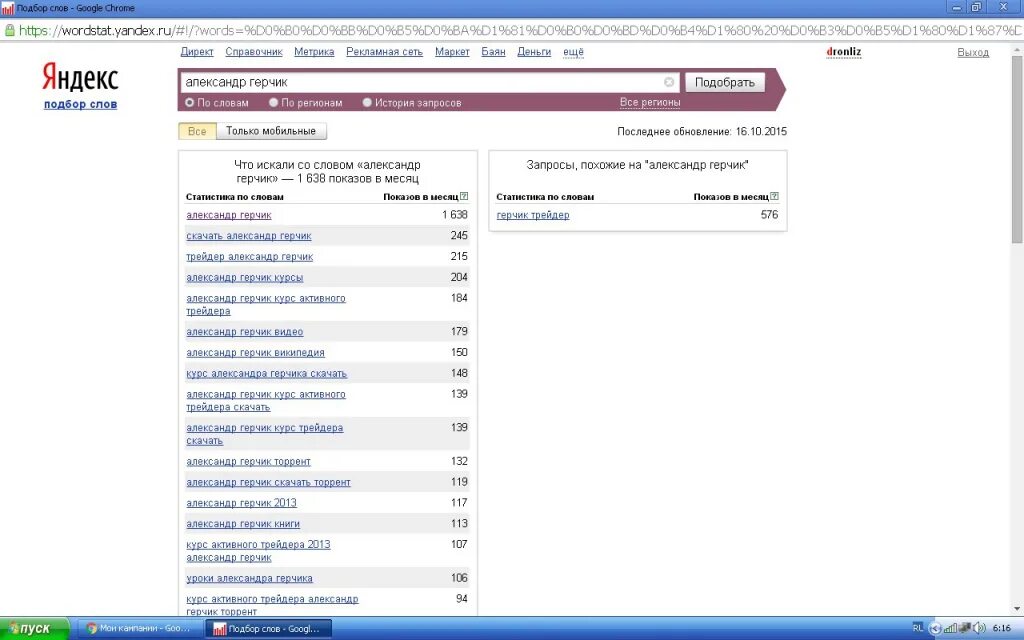This screenshot has width=1024, height=640.
Task: Open query 'александр герчик книги'
Action: tap(243, 524)
